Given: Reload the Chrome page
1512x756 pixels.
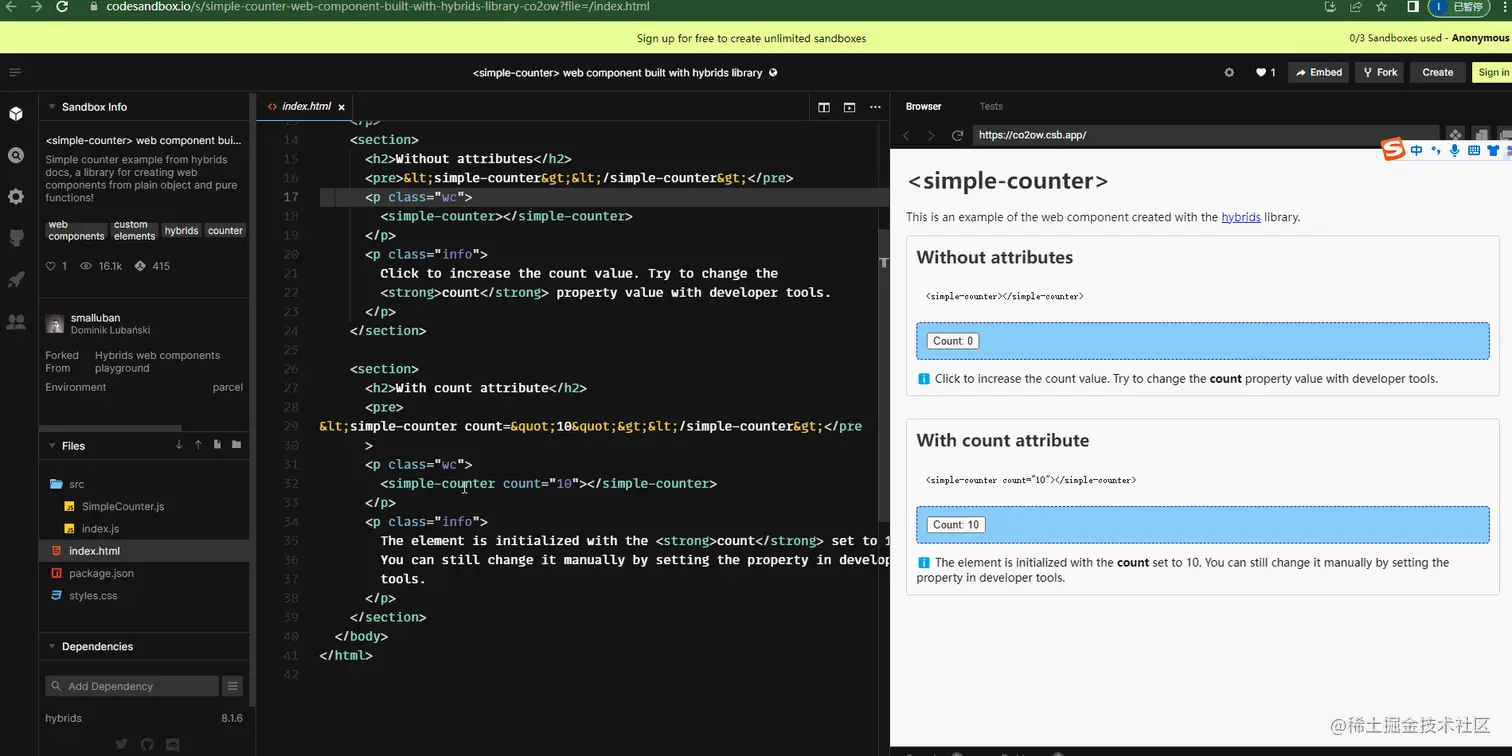Looking at the screenshot, I should coord(62,6).
